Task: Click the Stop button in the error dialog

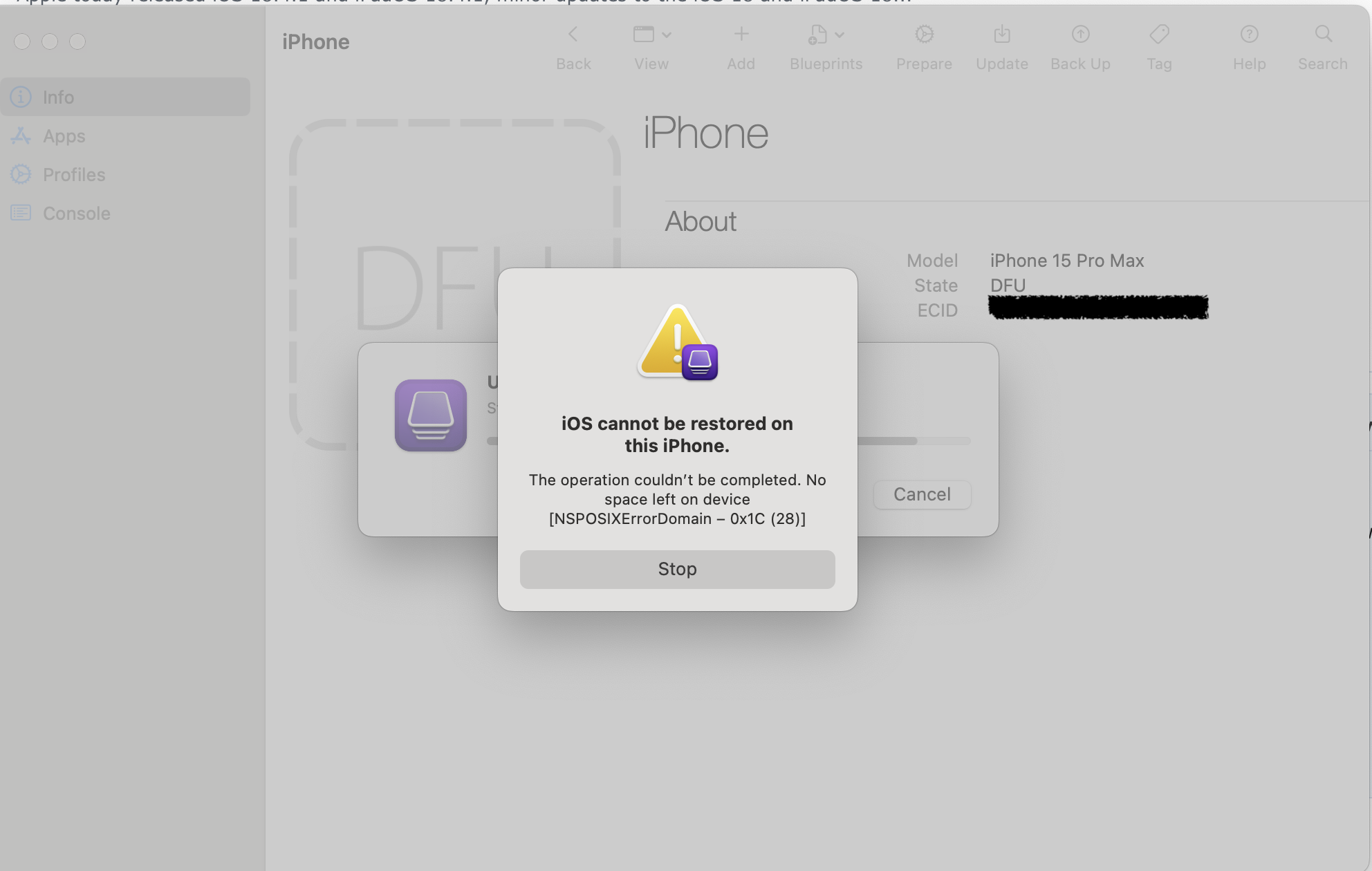Action: pyautogui.click(x=677, y=569)
